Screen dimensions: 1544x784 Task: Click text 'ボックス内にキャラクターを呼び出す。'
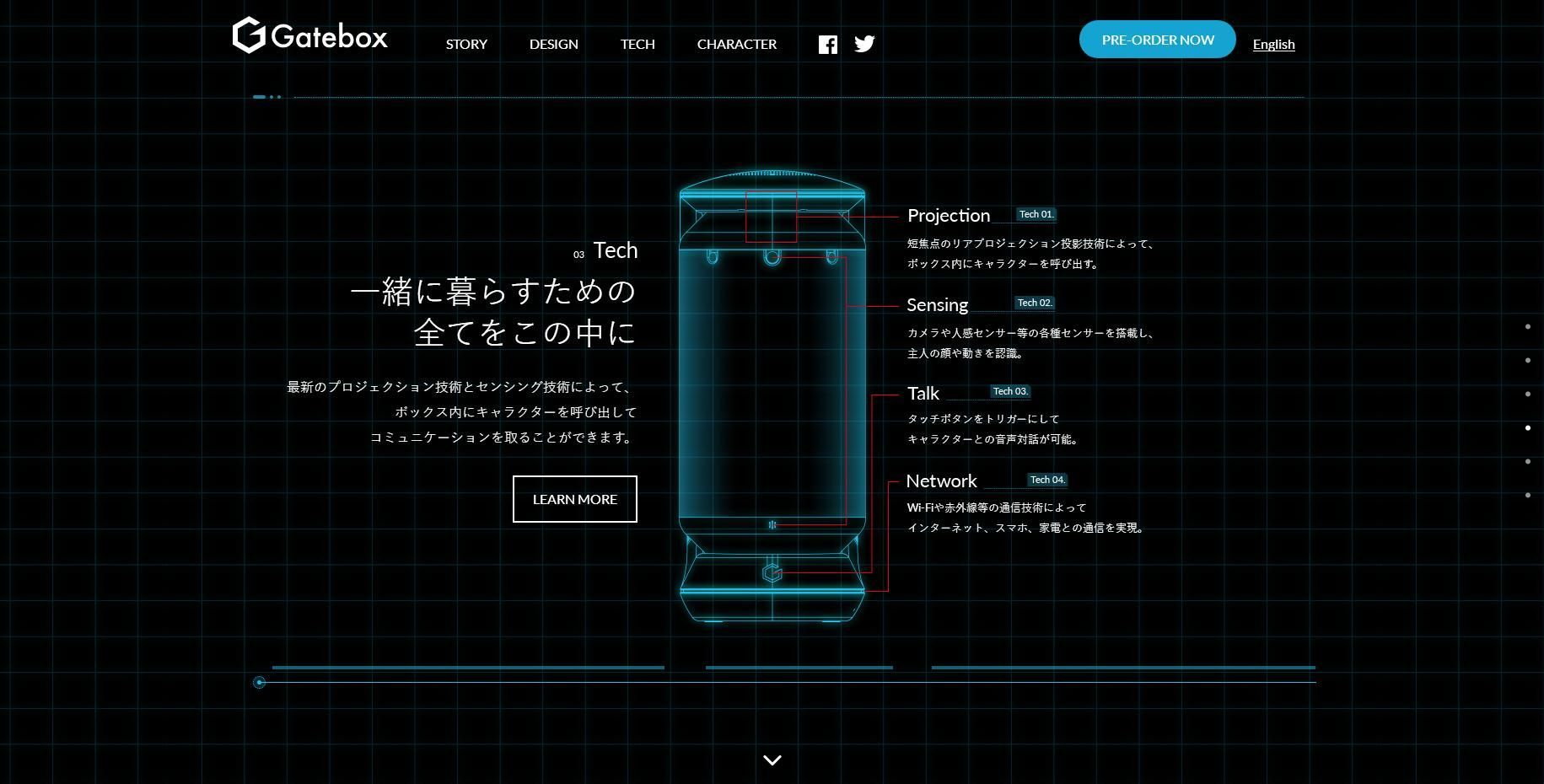(1003, 264)
